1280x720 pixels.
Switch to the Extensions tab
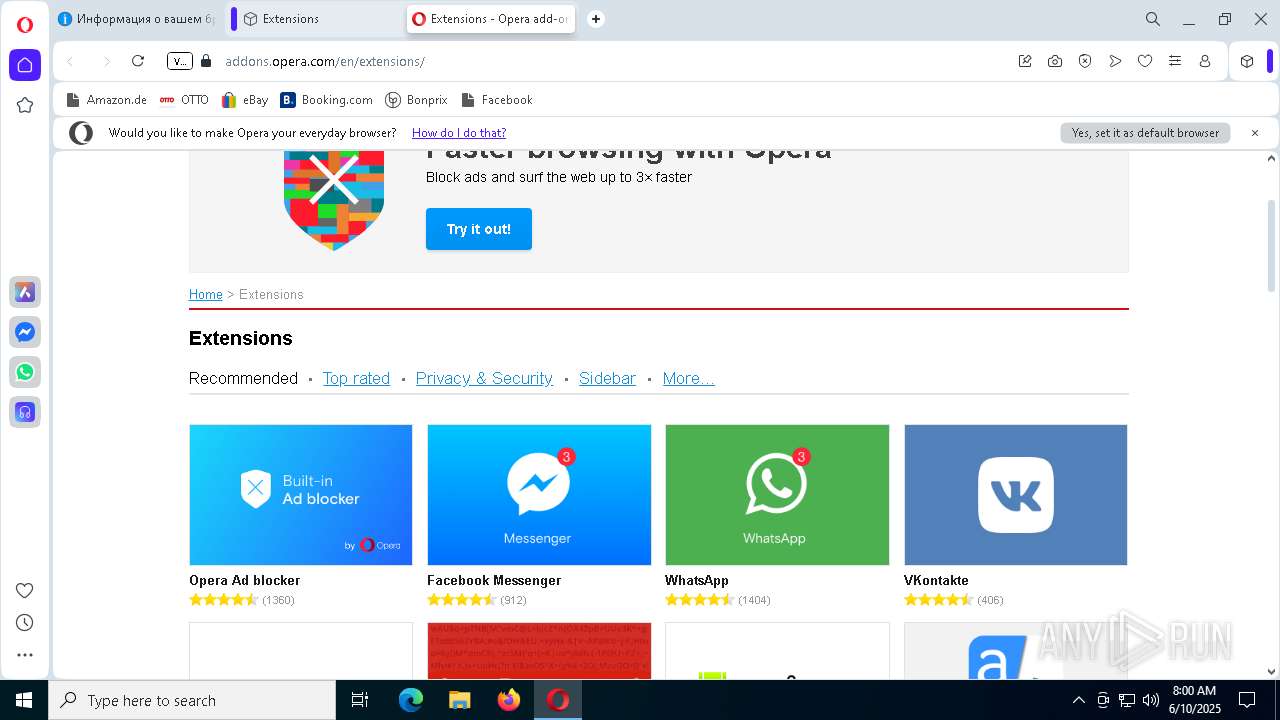[x=319, y=19]
